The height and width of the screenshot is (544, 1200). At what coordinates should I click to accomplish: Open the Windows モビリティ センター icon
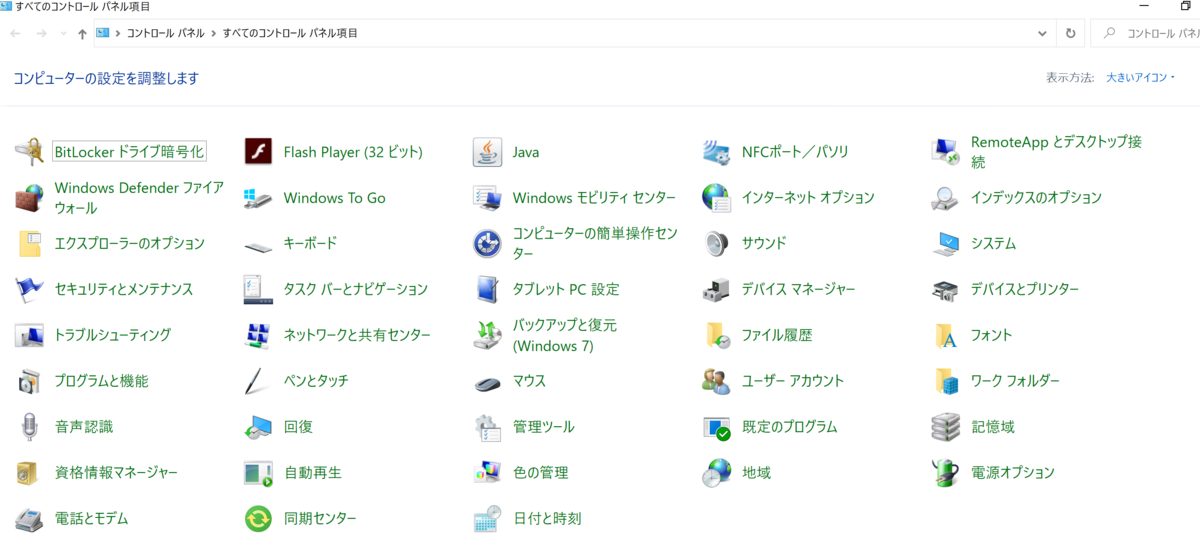pyautogui.click(x=487, y=198)
